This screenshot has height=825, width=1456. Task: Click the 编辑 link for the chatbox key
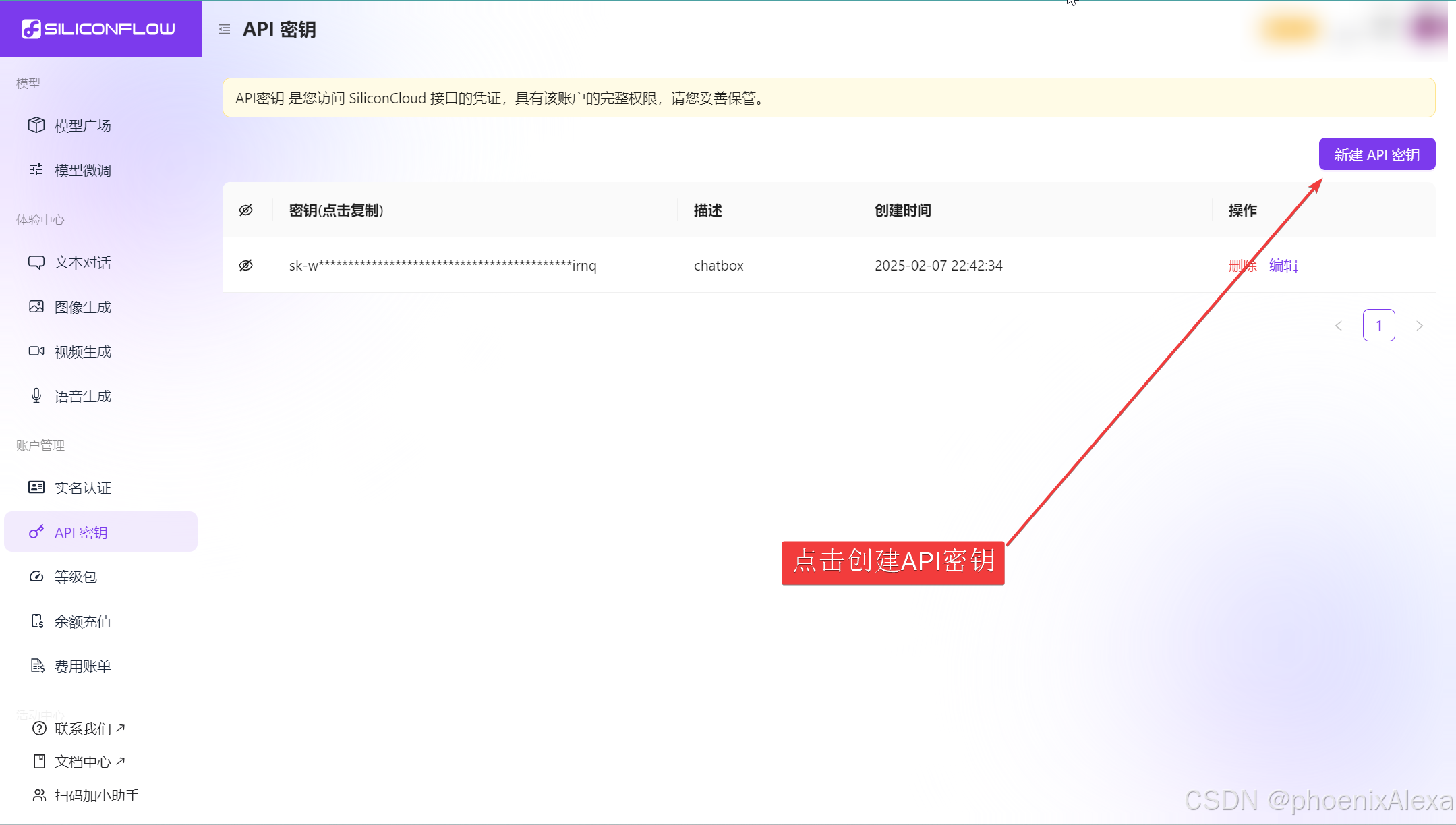1283,266
